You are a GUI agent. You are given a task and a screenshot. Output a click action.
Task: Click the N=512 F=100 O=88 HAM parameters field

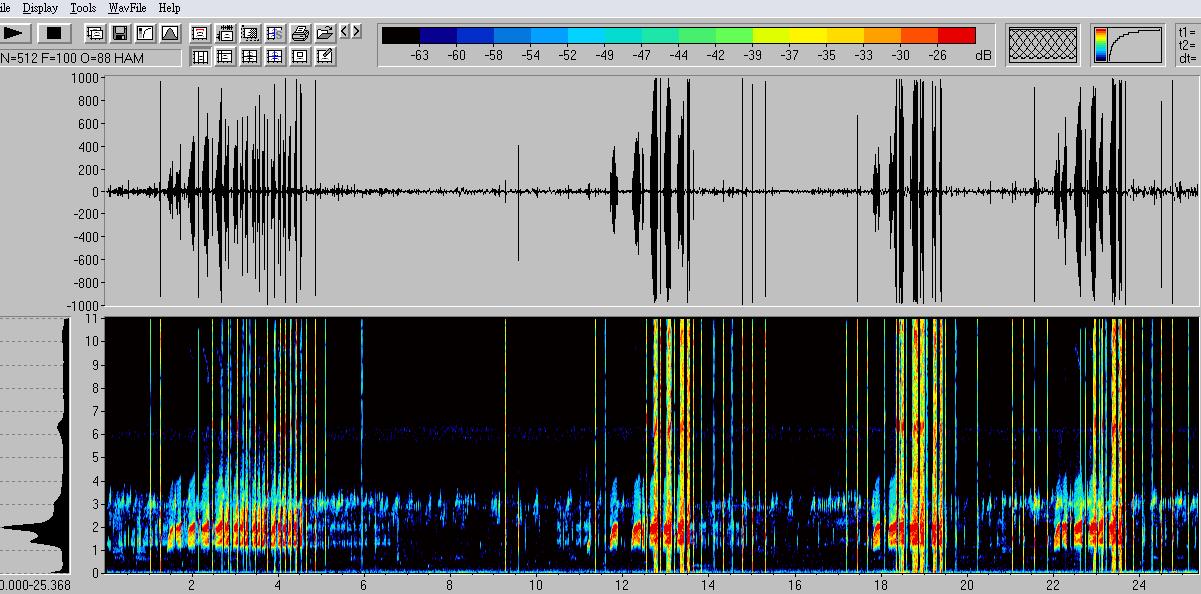click(90, 58)
